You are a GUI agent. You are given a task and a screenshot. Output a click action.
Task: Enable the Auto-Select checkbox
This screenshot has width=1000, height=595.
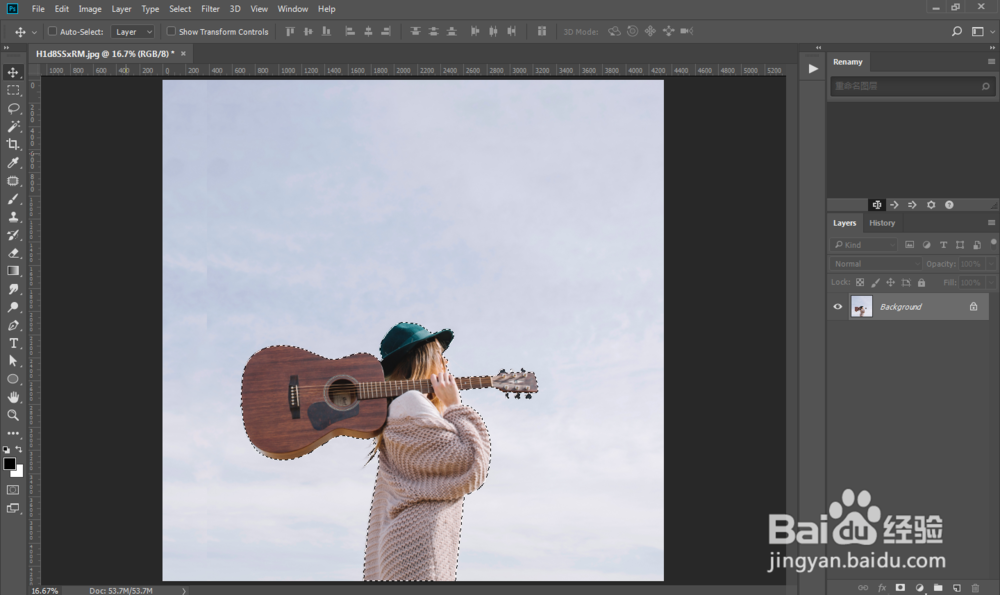[x=52, y=31]
